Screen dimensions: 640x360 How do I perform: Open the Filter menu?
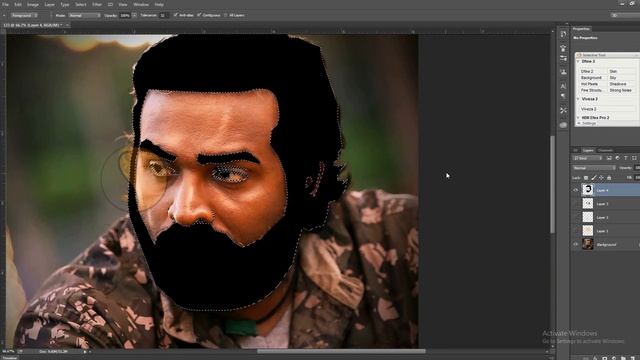[x=97, y=4]
